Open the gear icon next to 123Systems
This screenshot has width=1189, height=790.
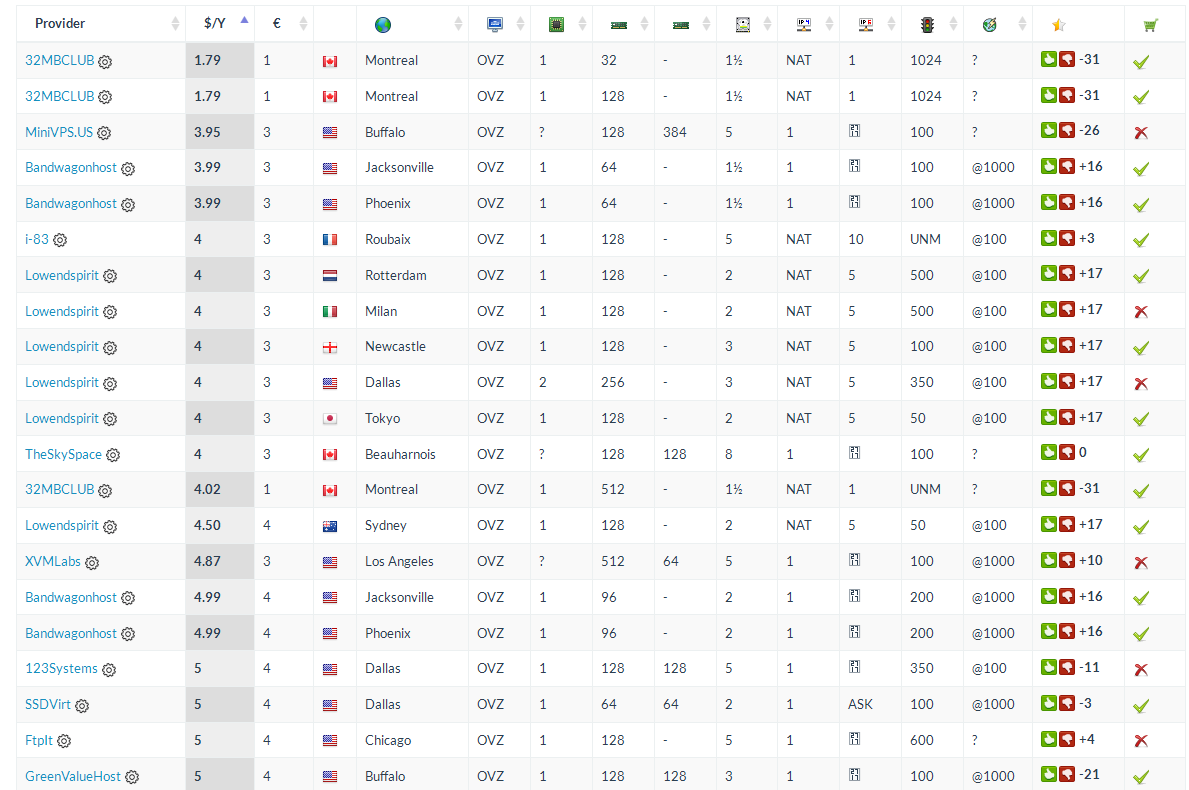[109, 669]
